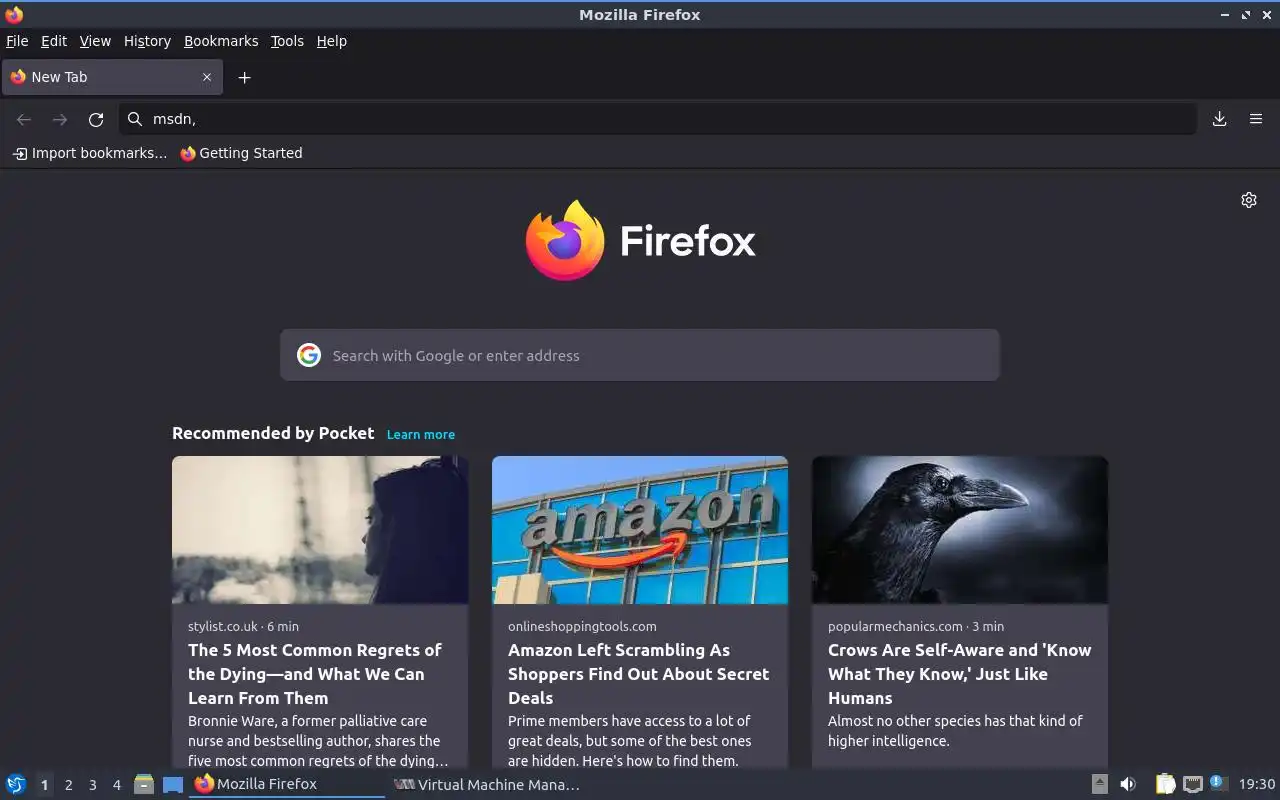Open Getting Started bookmark

(241, 153)
